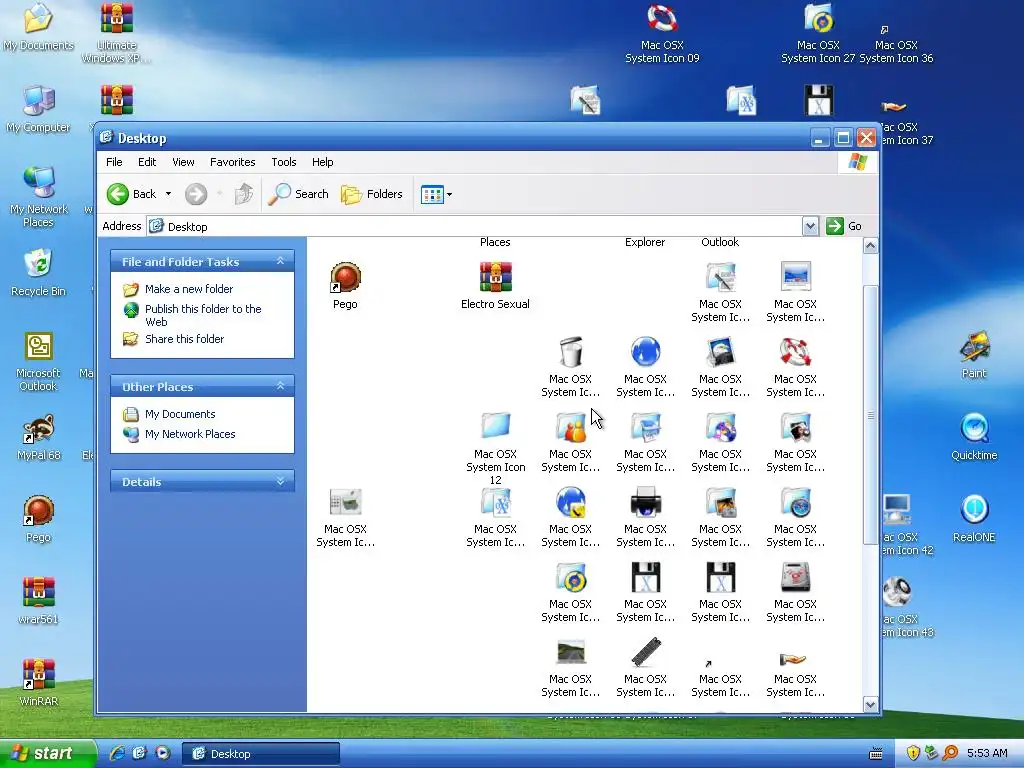Click the Search toolbar button
1024x768 pixels.
pos(298,194)
